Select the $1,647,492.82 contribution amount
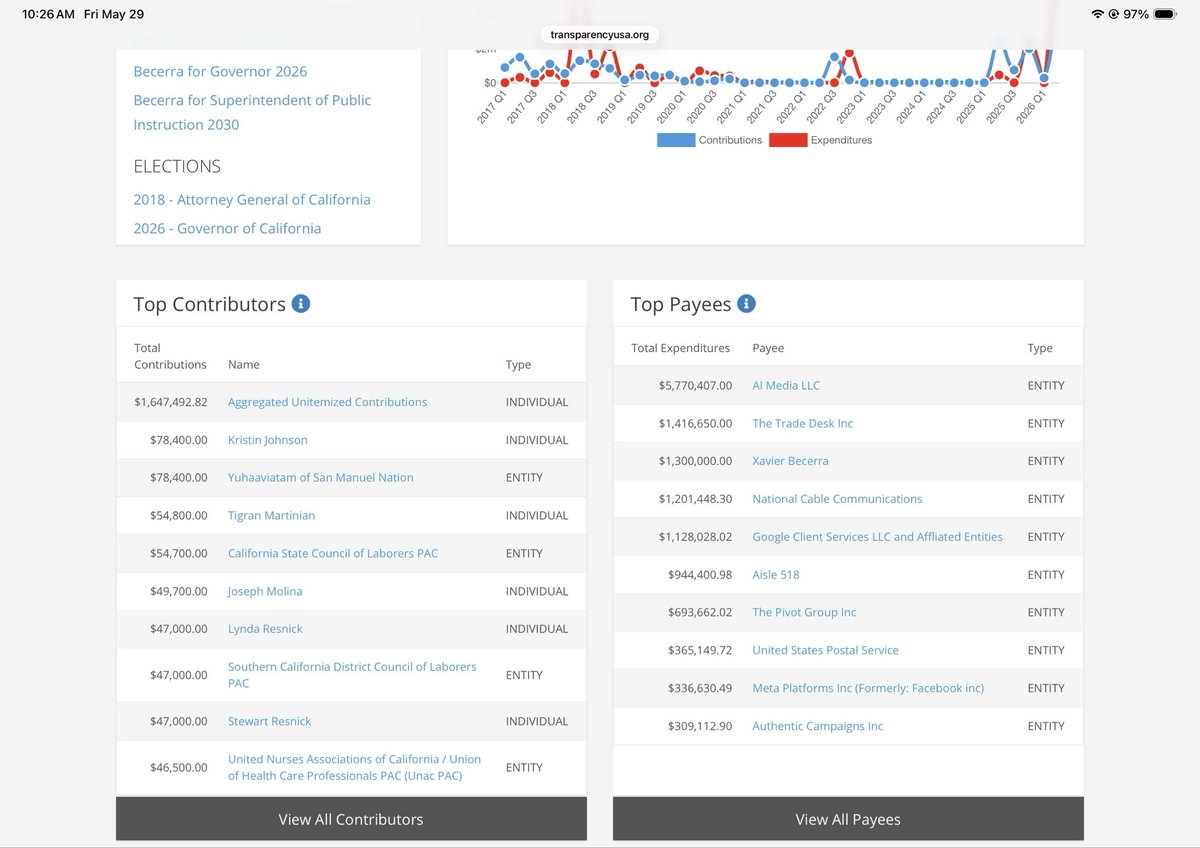Viewport: 1200px width, 848px height. 170,402
